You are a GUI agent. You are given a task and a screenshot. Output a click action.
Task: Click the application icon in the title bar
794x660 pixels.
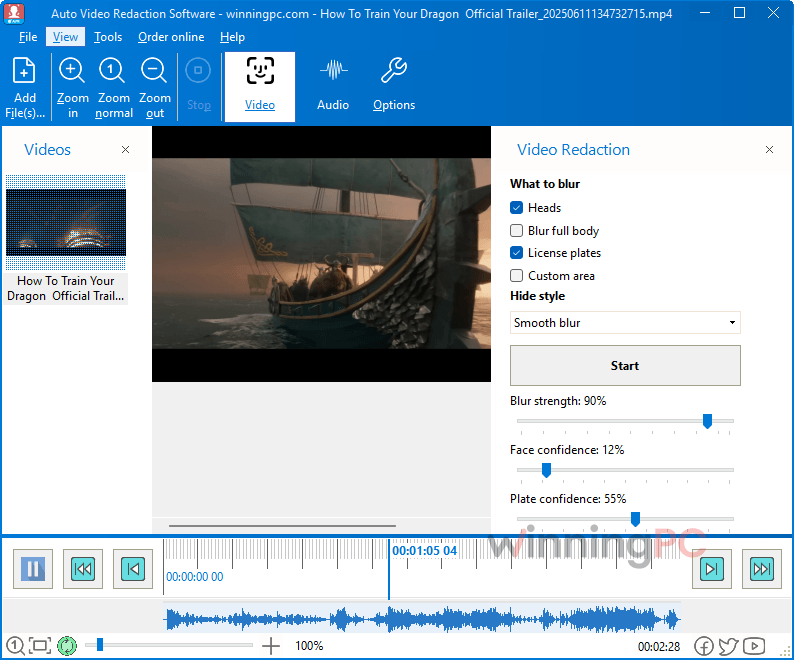pos(14,13)
